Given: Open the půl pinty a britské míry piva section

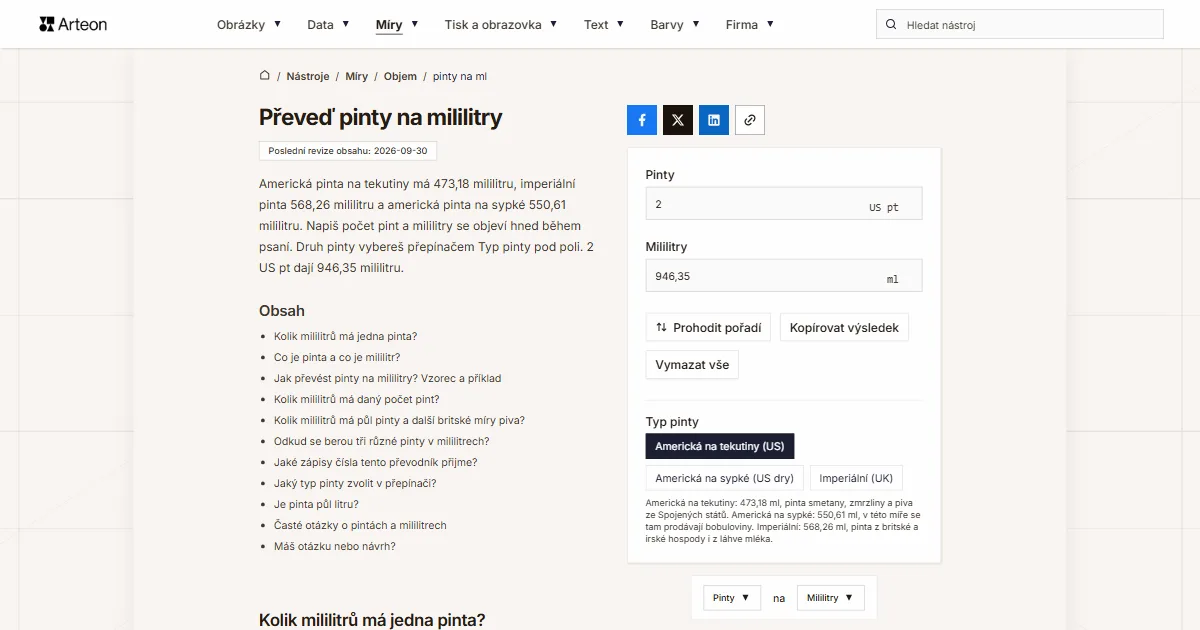Looking at the screenshot, I should [399, 420].
